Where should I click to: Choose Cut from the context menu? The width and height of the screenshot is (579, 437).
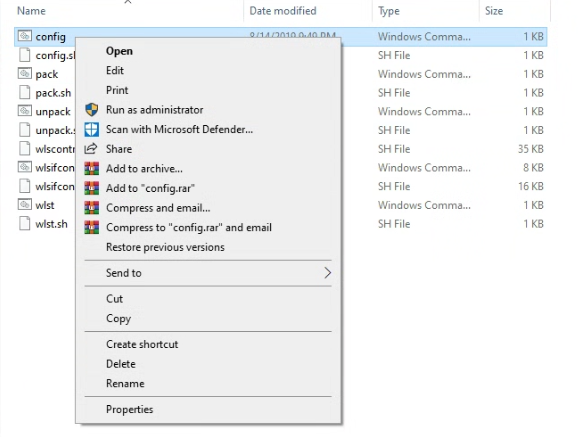[x=208, y=299]
